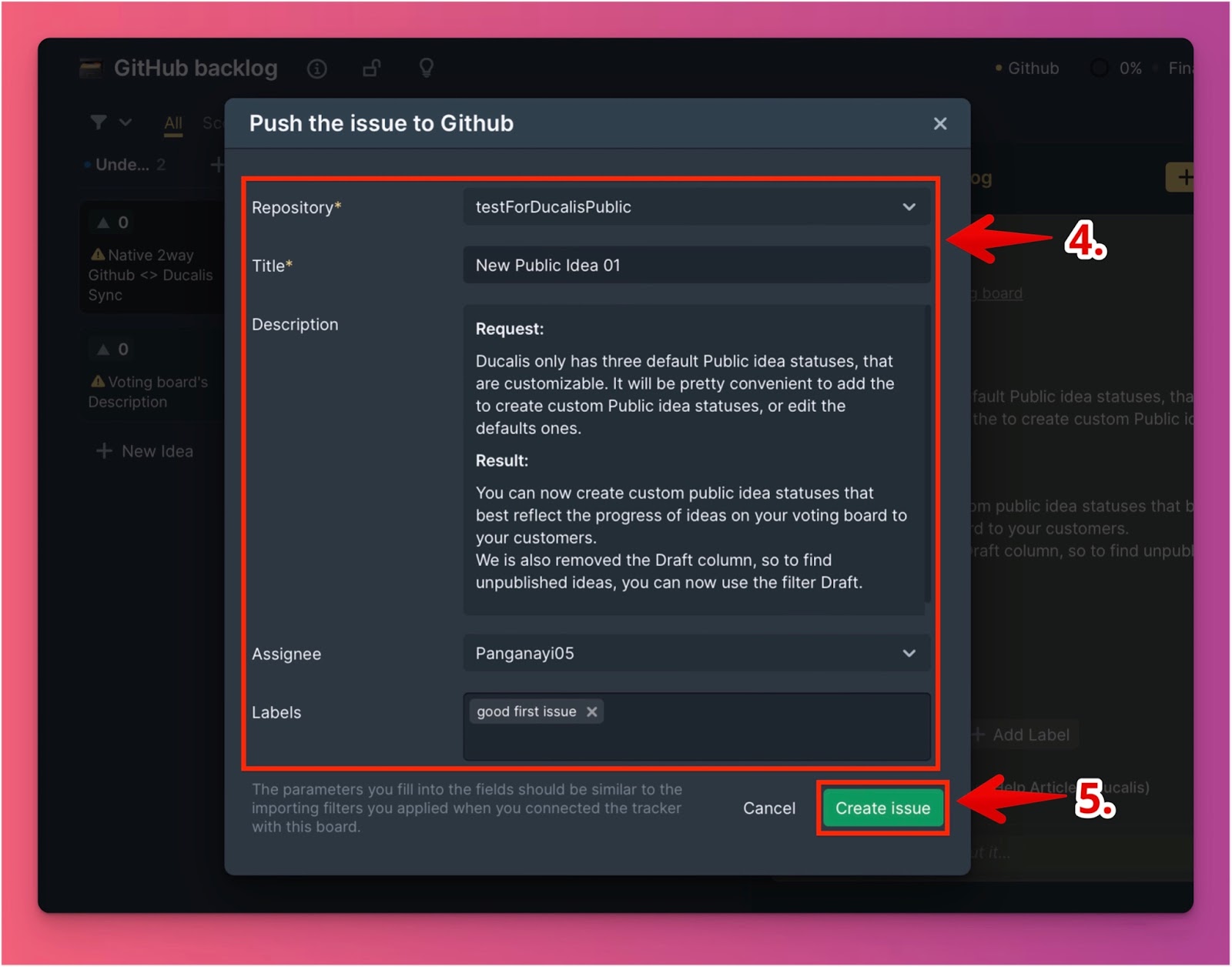1232x967 pixels.
Task: Click the lightbulb ideas icon
Action: coord(426,68)
